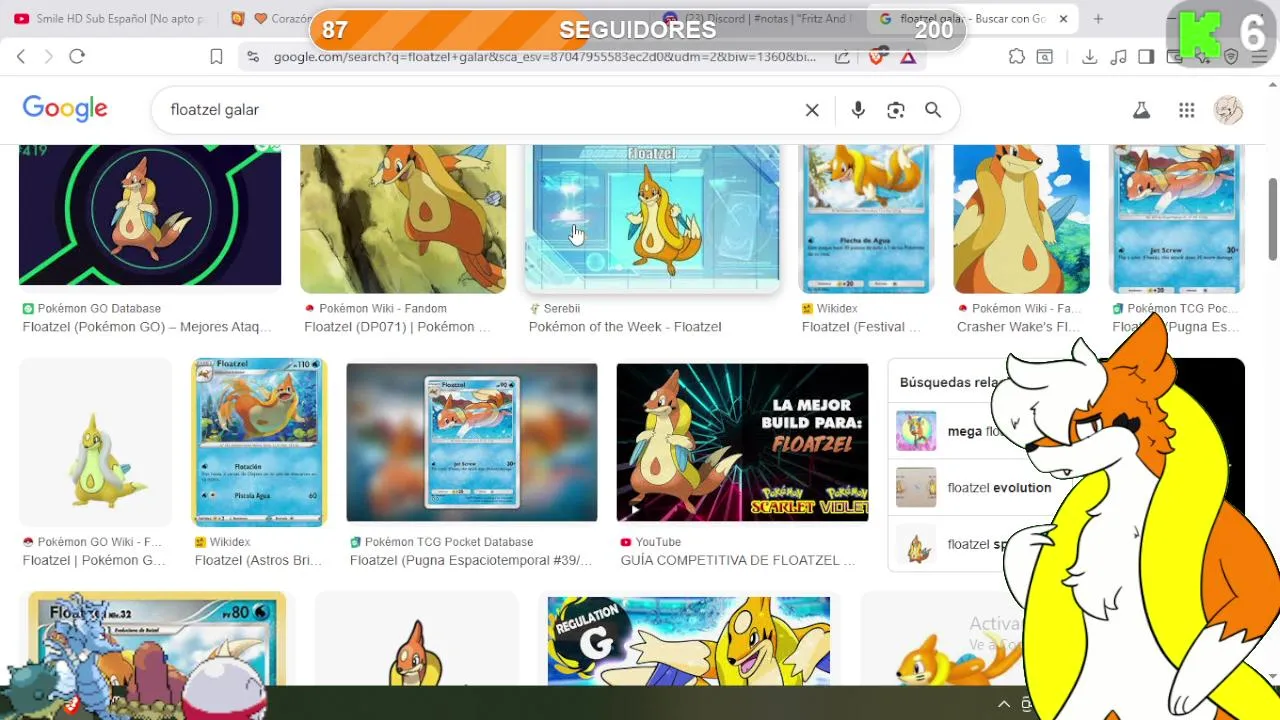Clear the search query with the X
Image resolution: width=1280 pixels, height=720 pixels.
(812, 110)
